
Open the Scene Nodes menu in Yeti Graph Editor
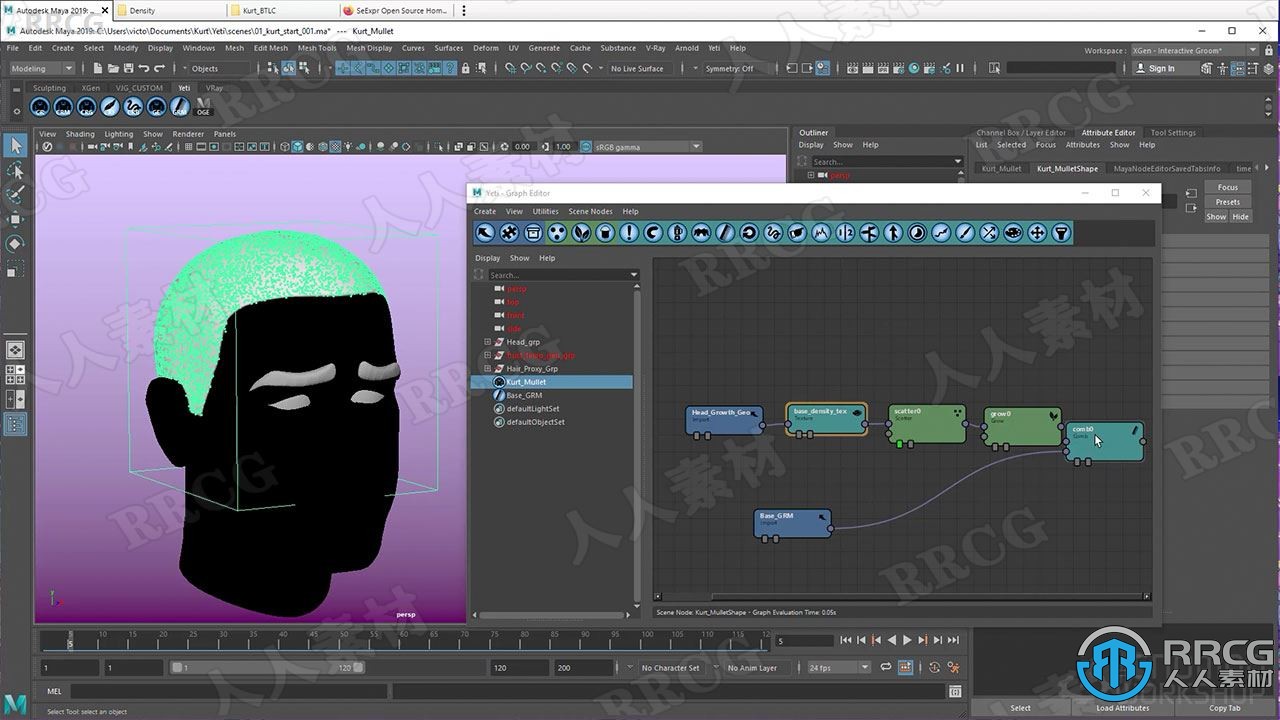coord(590,211)
